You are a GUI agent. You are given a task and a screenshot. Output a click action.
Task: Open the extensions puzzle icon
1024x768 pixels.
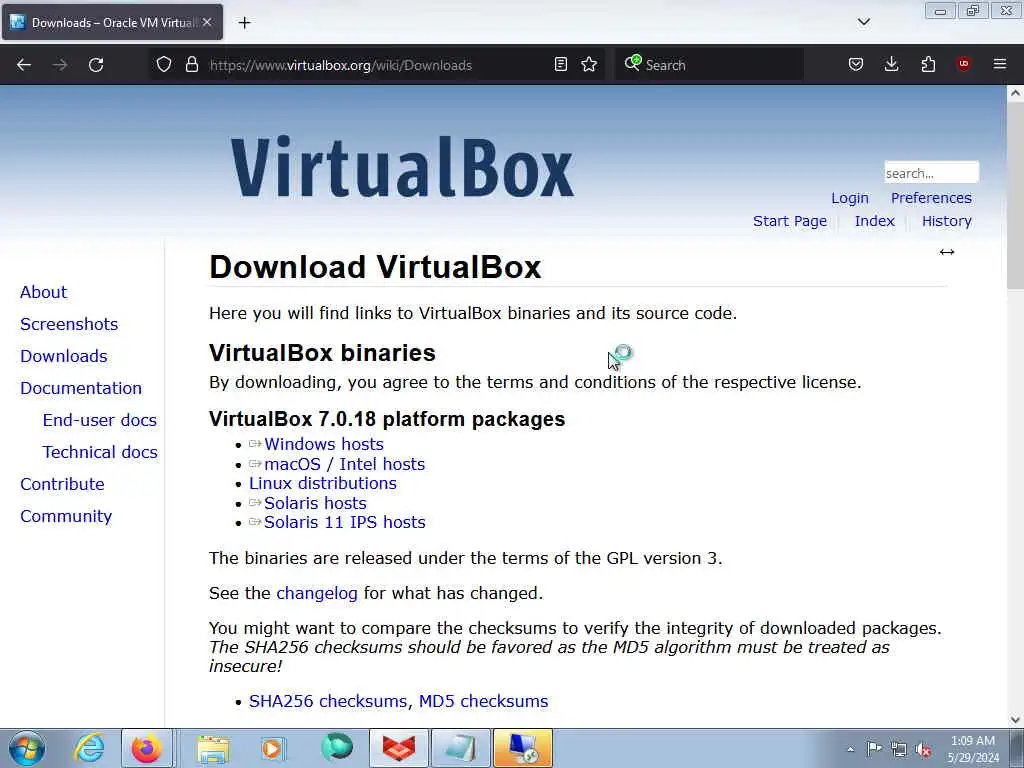(x=928, y=64)
